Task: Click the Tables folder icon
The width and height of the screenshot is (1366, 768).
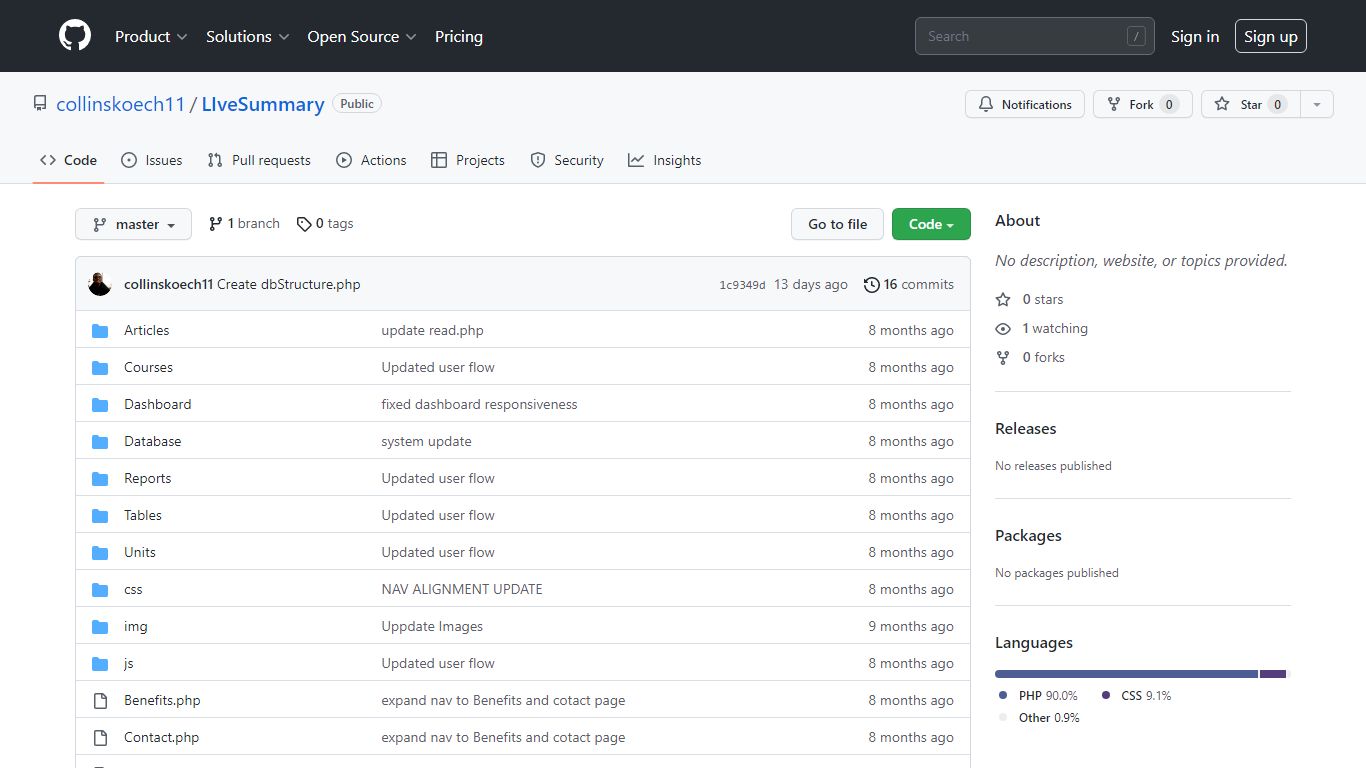Action: (x=100, y=515)
